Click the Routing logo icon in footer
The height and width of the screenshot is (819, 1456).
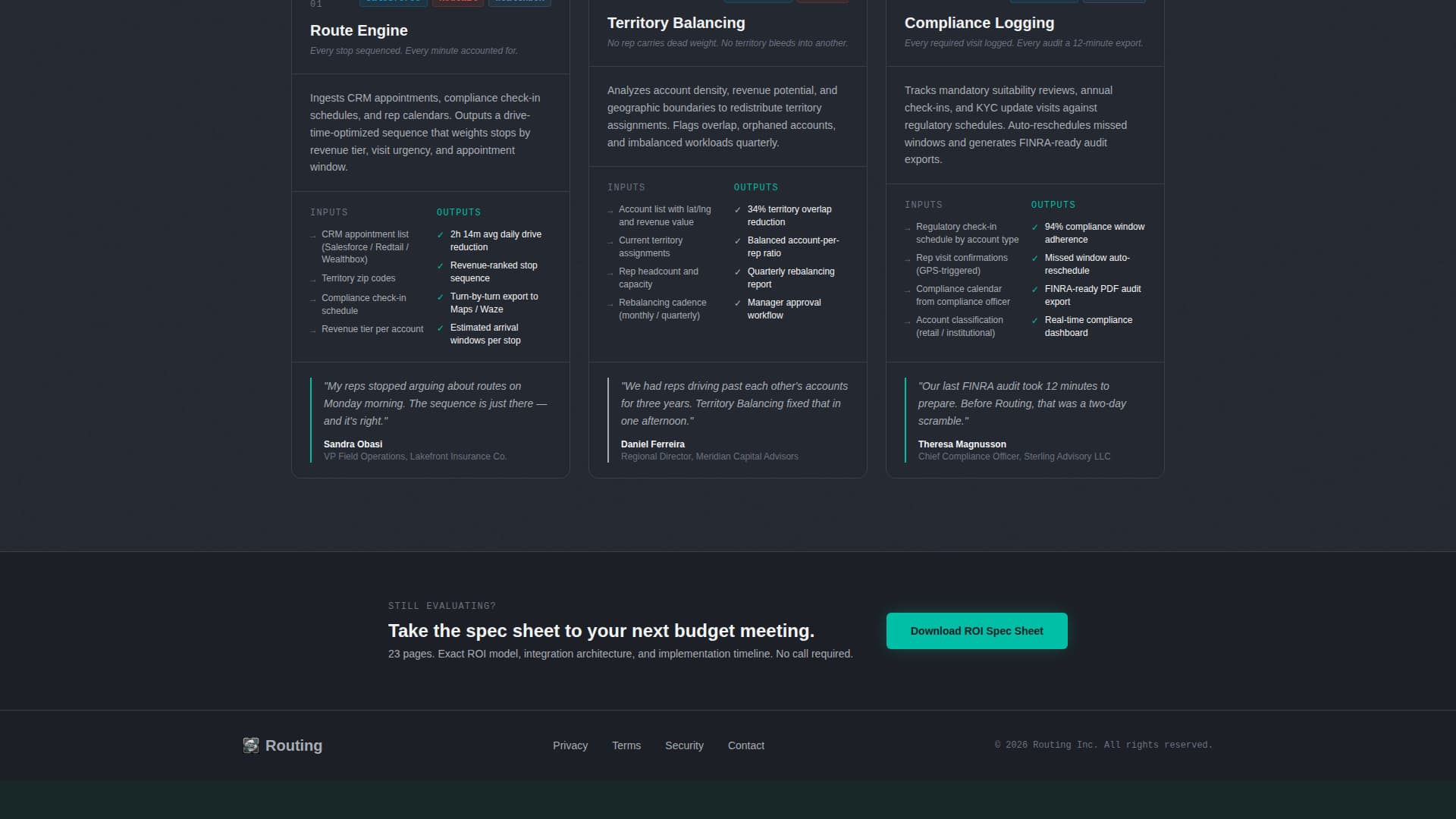250,745
